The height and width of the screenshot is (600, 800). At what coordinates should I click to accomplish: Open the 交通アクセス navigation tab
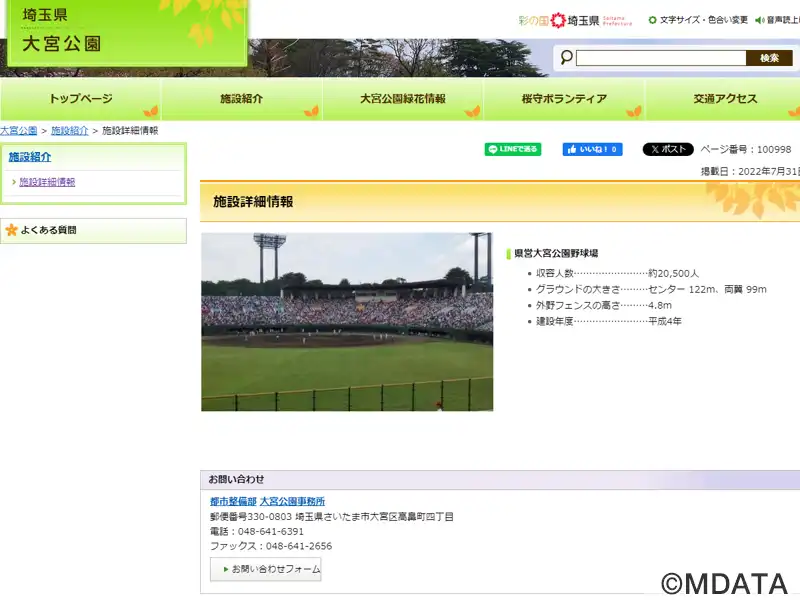pos(725,99)
